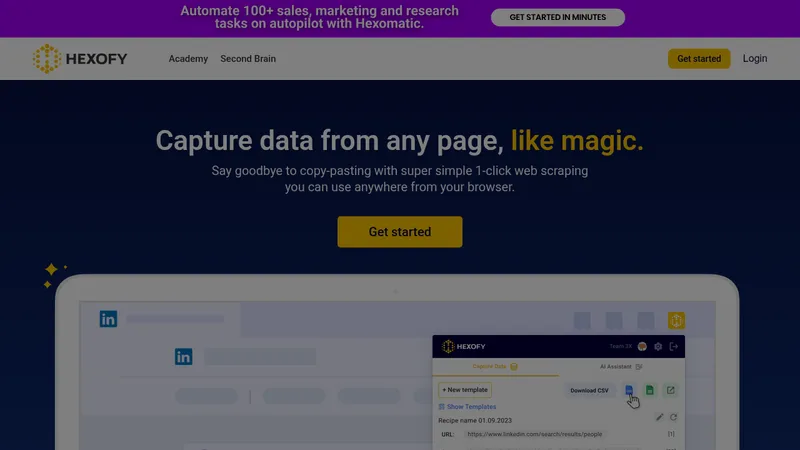Open the Login link
Viewport: 800px width, 450px height.
(755, 58)
